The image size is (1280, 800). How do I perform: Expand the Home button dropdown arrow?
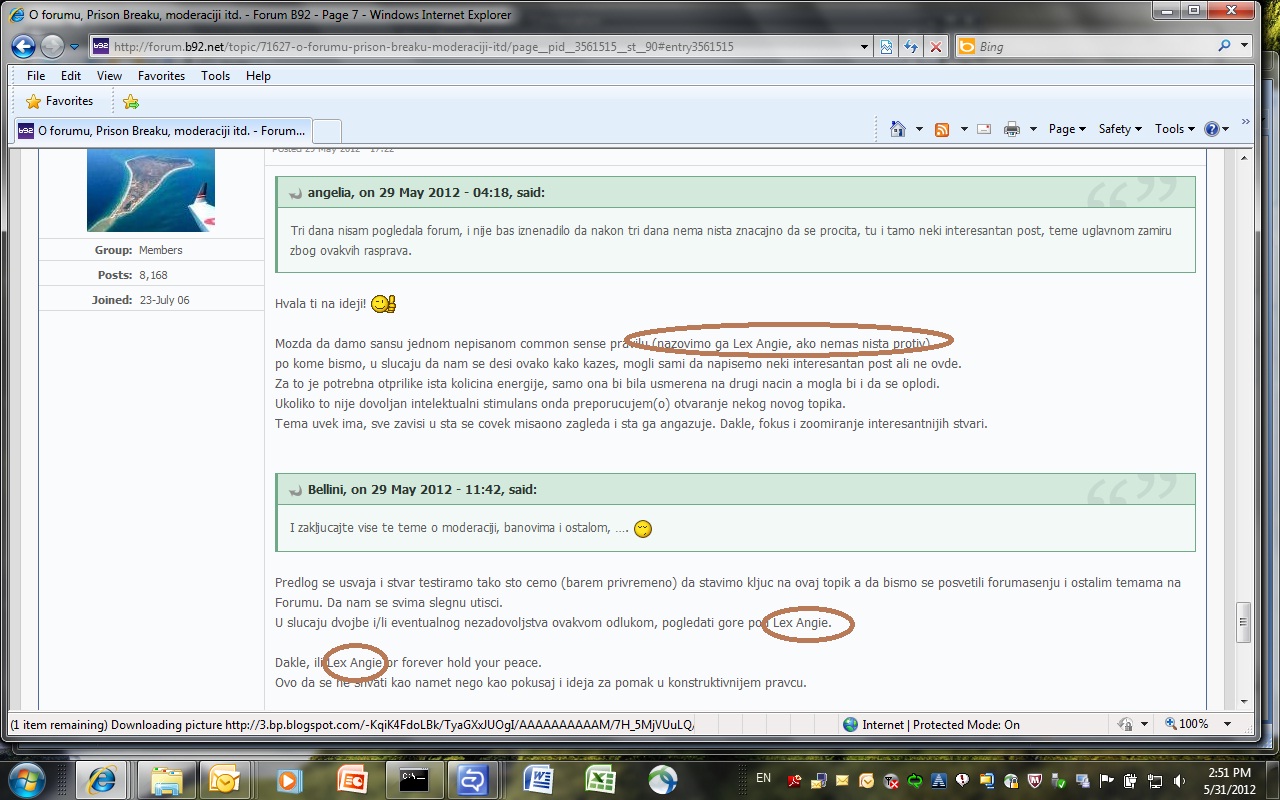pyautogui.click(x=918, y=129)
